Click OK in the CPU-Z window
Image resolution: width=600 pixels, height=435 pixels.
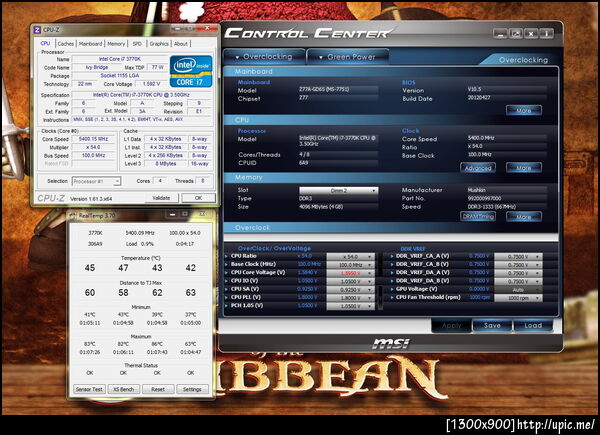(198, 198)
